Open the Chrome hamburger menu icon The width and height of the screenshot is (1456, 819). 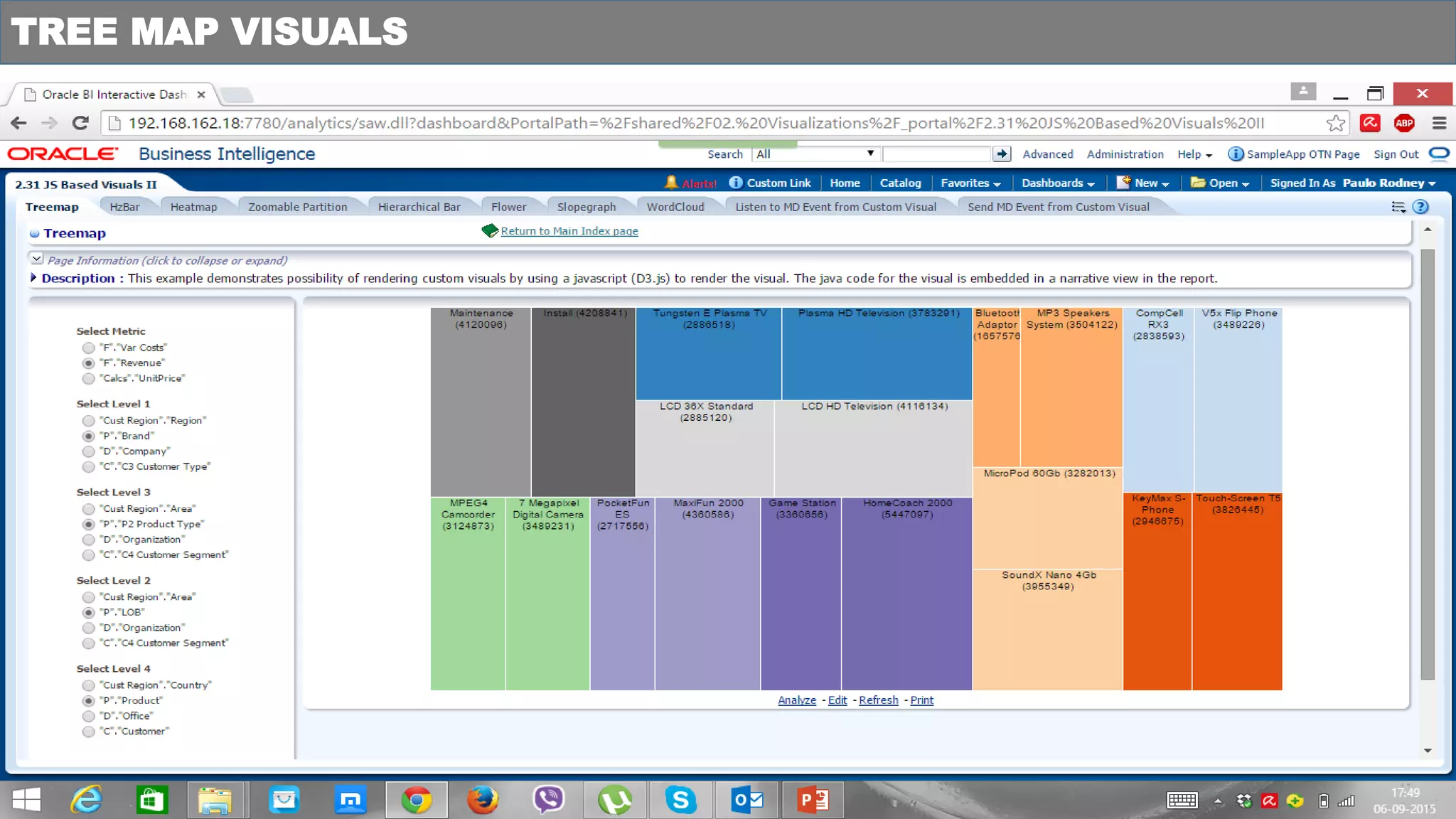(1439, 123)
